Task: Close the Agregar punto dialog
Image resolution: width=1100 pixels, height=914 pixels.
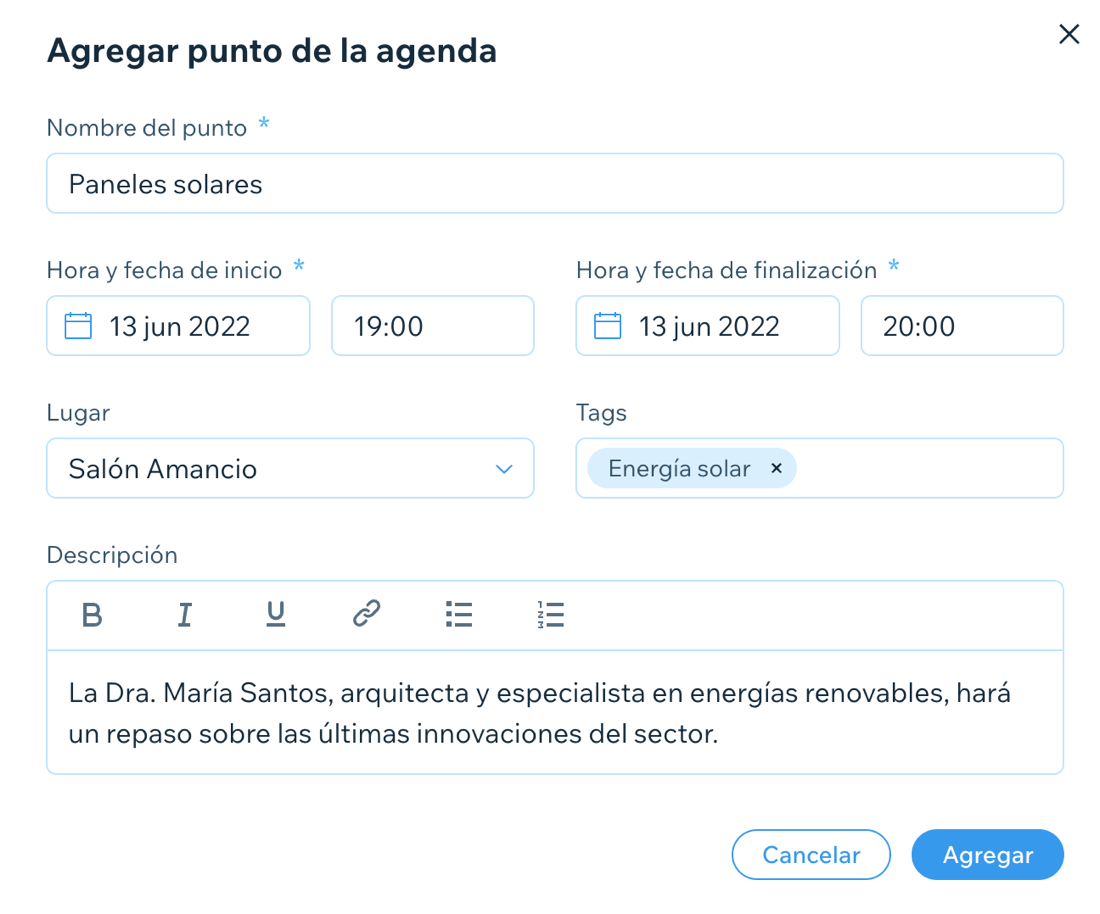Action: (x=1068, y=33)
